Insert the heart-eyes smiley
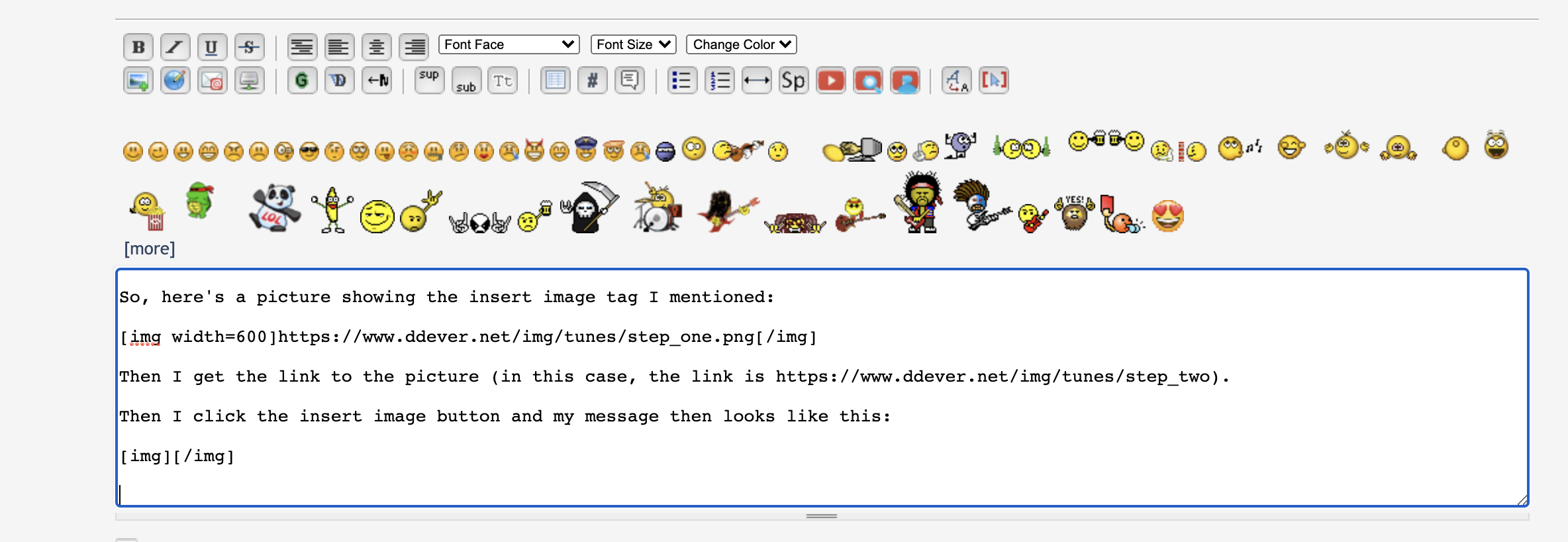The height and width of the screenshot is (542, 1568). point(1168,216)
